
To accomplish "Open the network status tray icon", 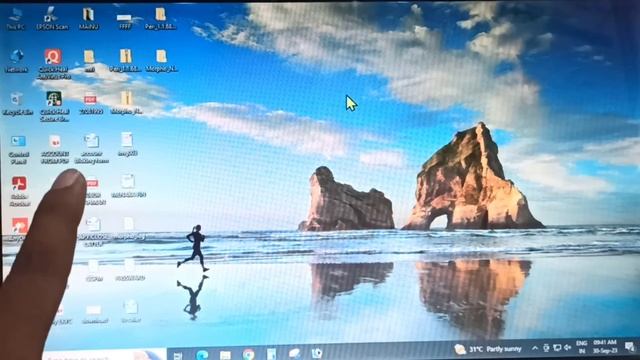I will tap(557, 348).
